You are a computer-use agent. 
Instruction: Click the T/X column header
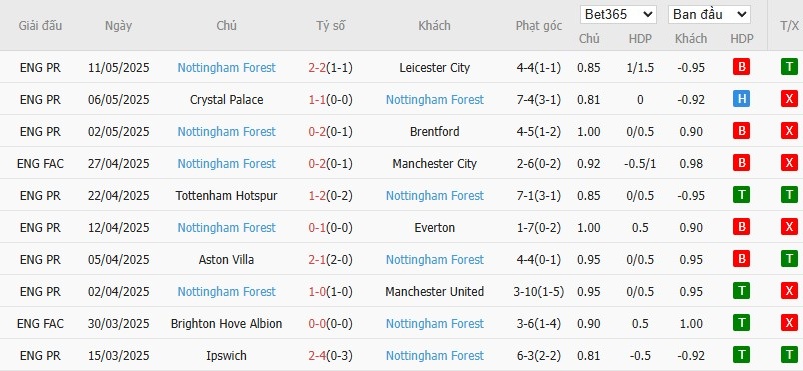[789, 26]
